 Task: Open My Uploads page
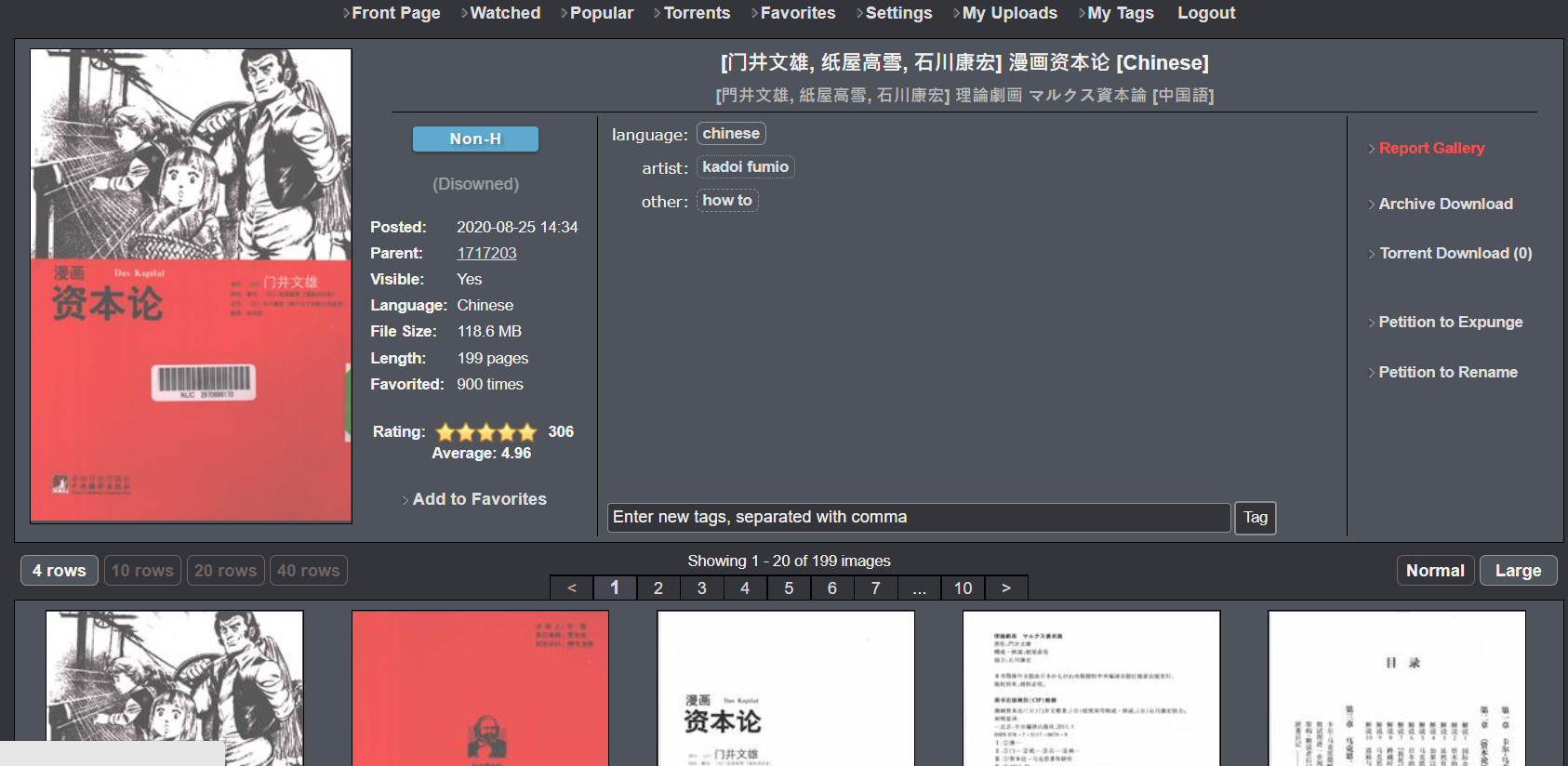tap(1009, 13)
